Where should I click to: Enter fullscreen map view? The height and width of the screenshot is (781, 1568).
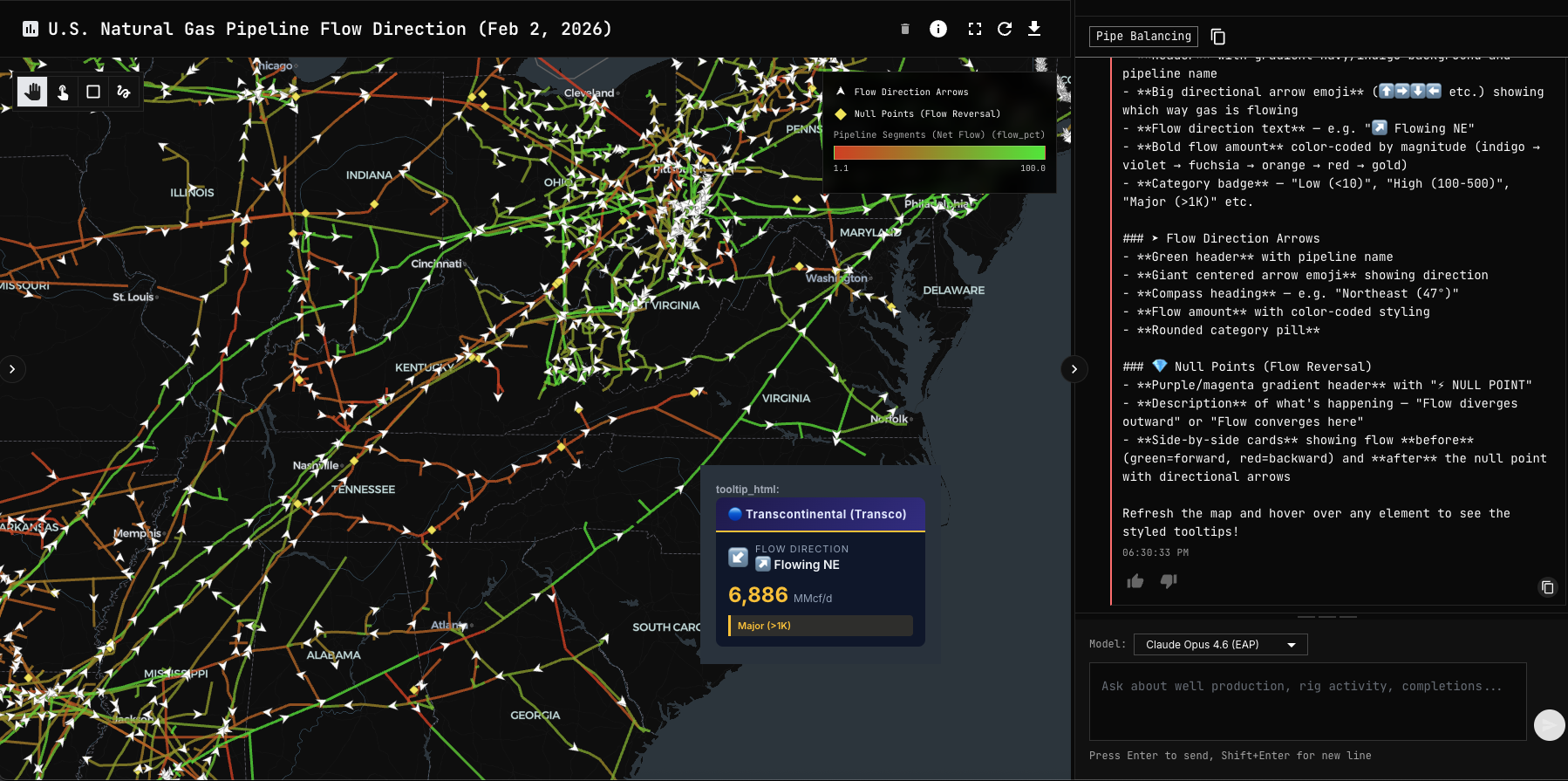pyautogui.click(x=975, y=29)
